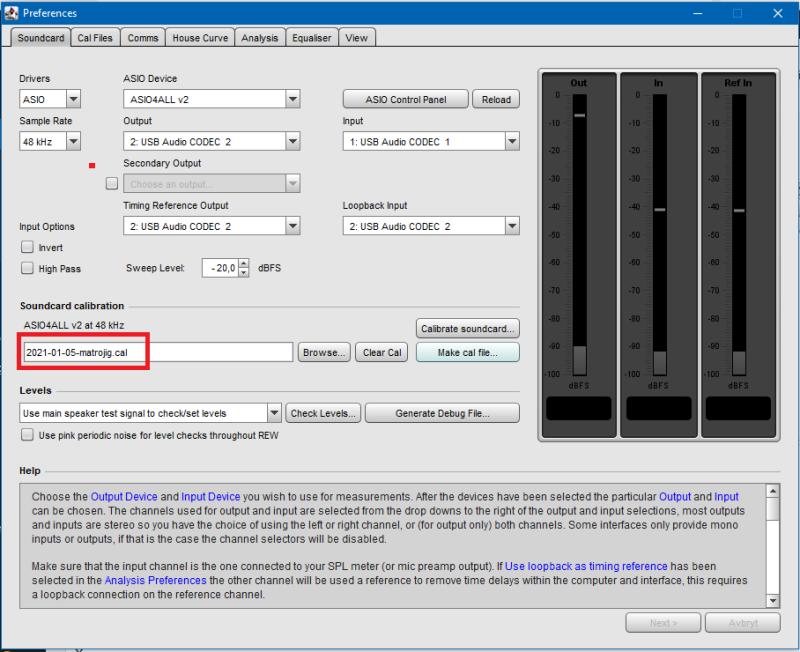This screenshot has height=652, width=800.
Task: Minimize the Preferences window
Action: 698,13
